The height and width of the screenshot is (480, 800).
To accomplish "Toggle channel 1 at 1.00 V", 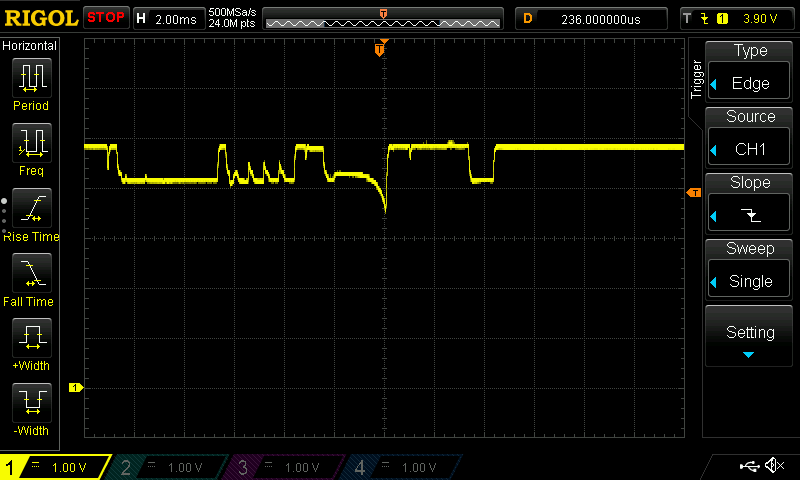I will pyautogui.click(x=55, y=467).
